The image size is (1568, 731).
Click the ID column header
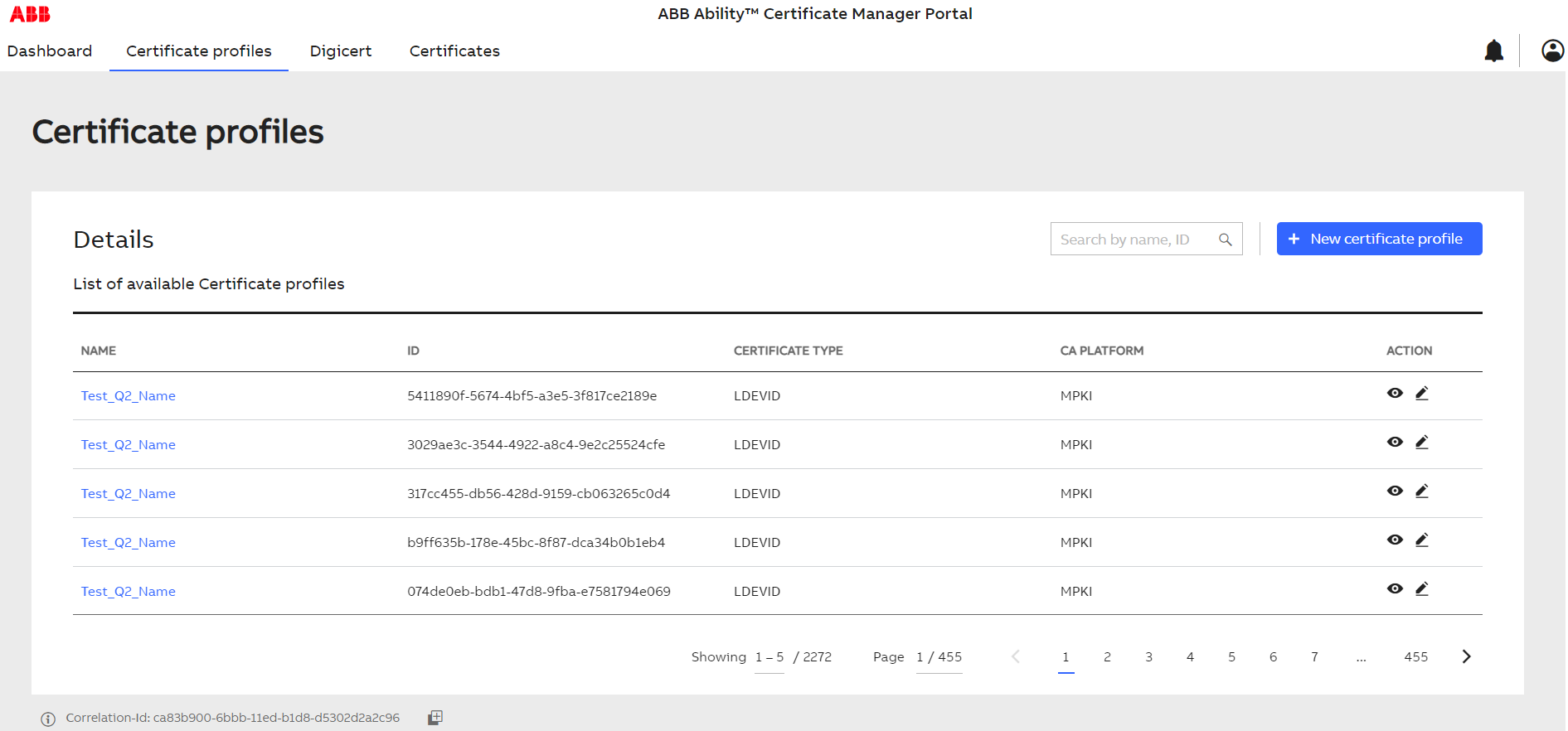click(x=413, y=351)
